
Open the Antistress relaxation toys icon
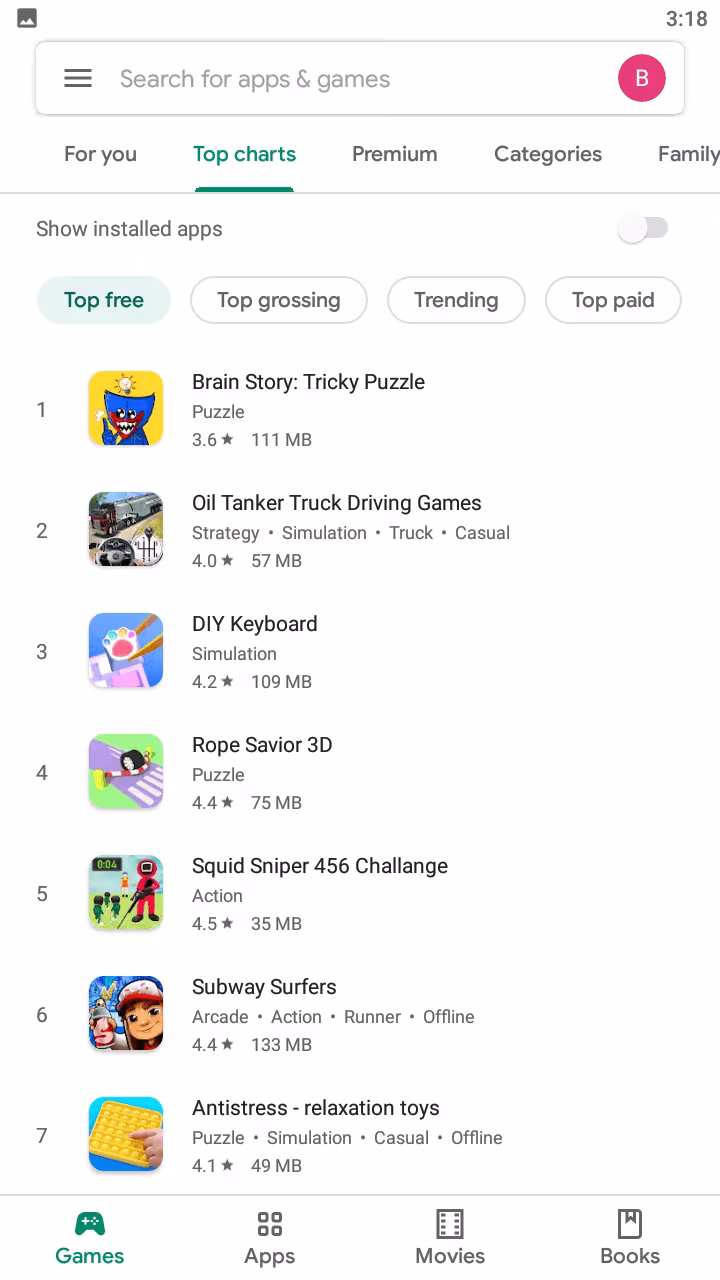click(126, 1135)
